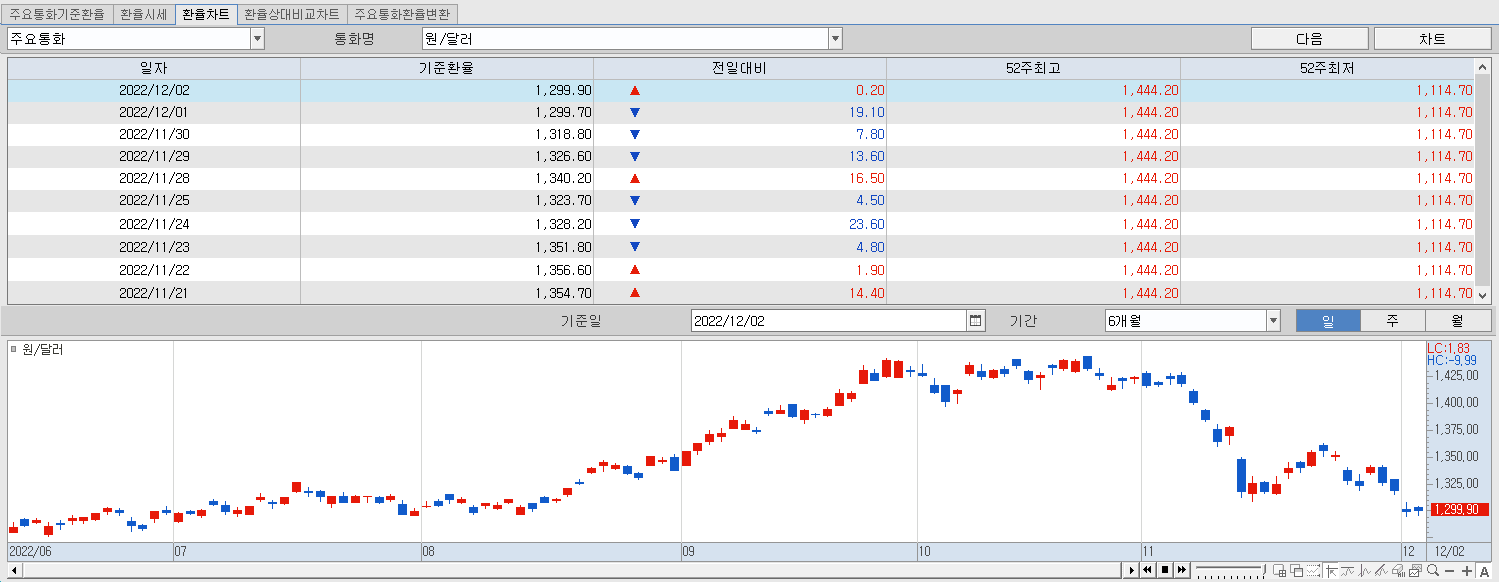Click the 기준일 date field 2022/12/02

pyautogui.click(x=829, y=320)
